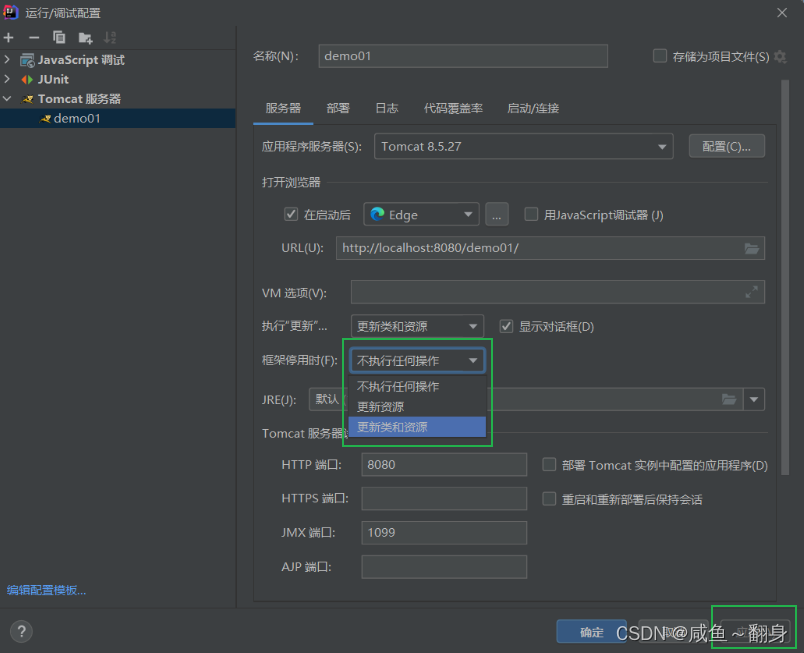
Task: Enable deploy applications configured in Tomcat instance
Action: point(549,465)
